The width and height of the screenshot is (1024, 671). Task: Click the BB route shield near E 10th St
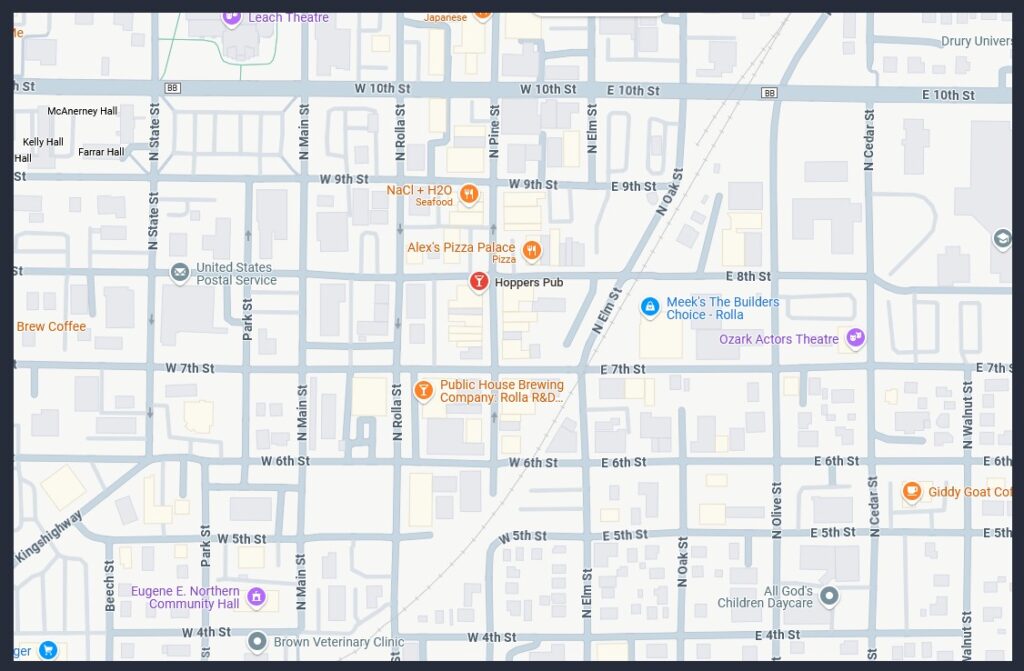tap(769, 93)
